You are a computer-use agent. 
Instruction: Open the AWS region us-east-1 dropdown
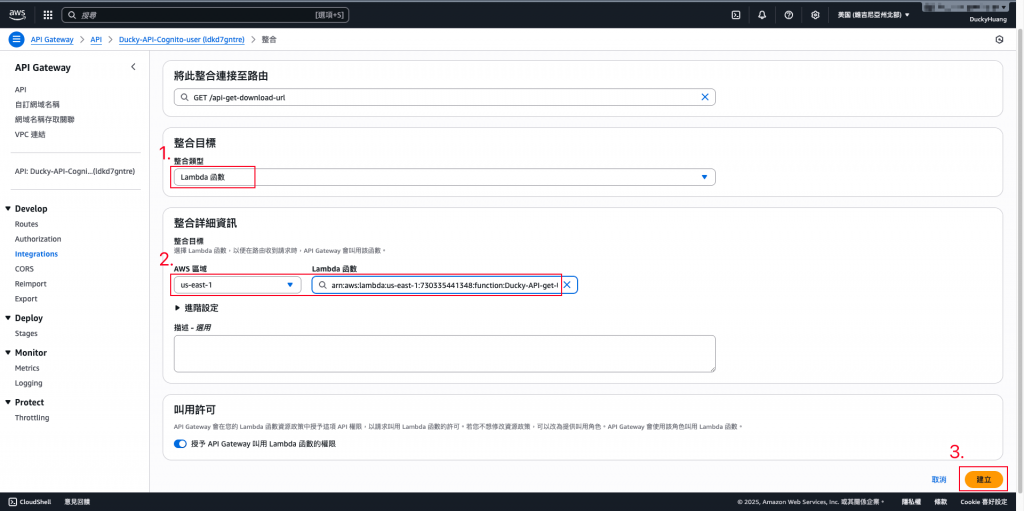238,285
